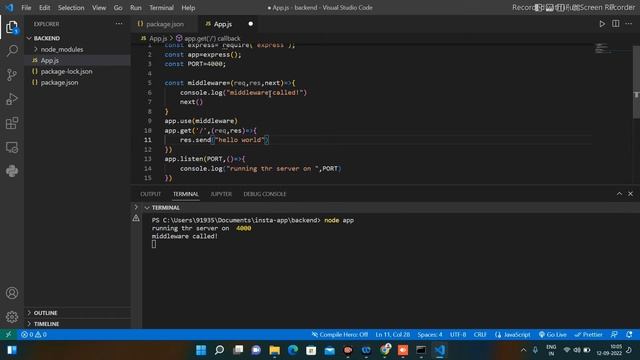Open the Extensions view
Screen dimensions: 640x360
pos(12,123)
